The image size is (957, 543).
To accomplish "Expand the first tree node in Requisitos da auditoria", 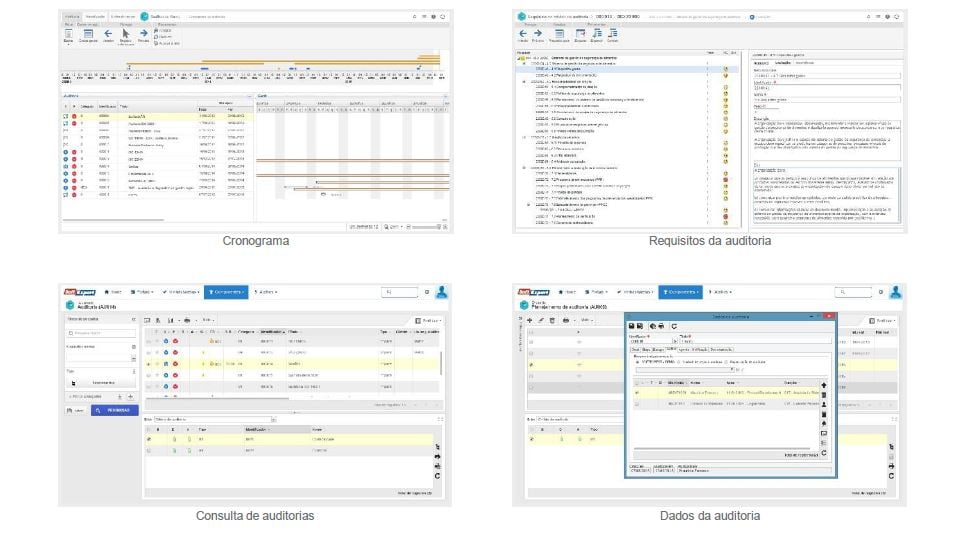I will pos(519,60).
